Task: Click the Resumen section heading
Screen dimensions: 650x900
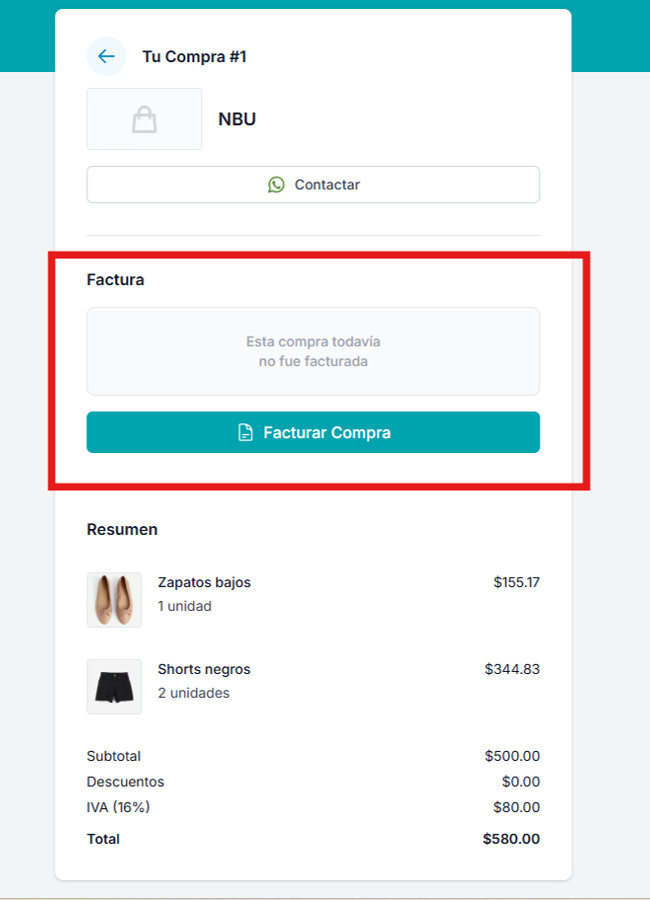Action: 122,529
